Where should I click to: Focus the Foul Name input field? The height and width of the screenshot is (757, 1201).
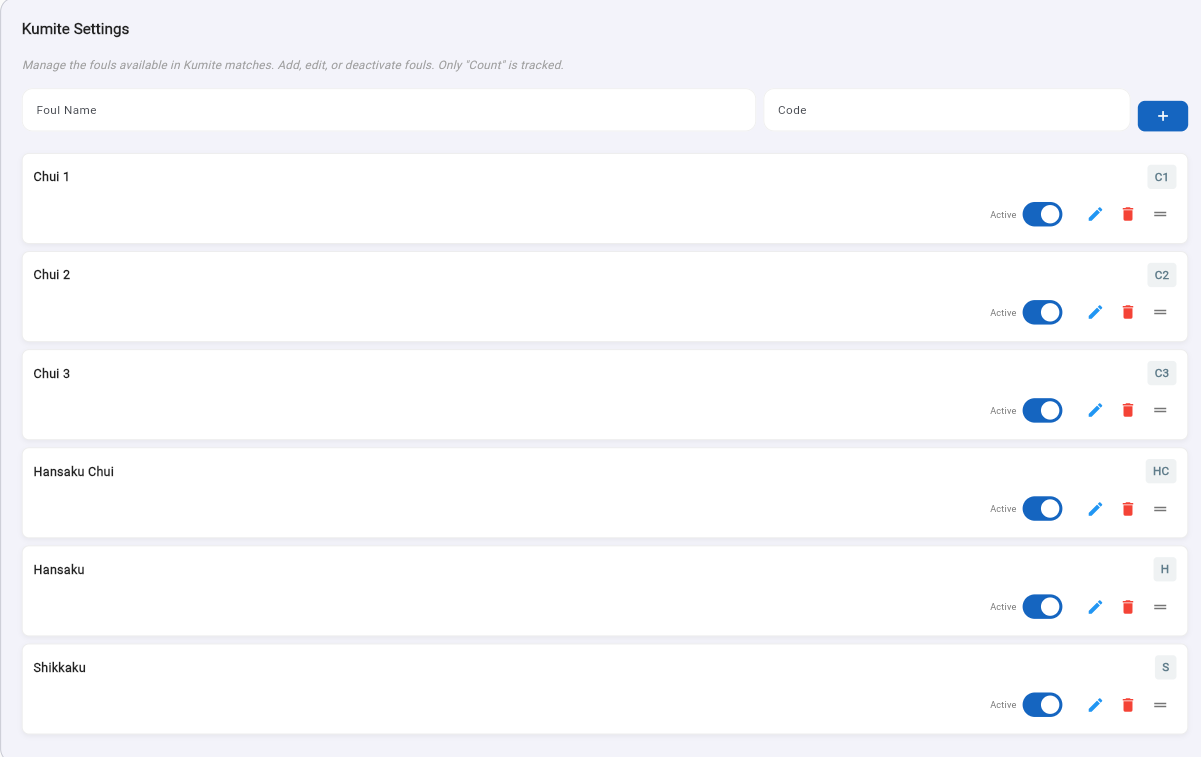[x=389, y=110]
